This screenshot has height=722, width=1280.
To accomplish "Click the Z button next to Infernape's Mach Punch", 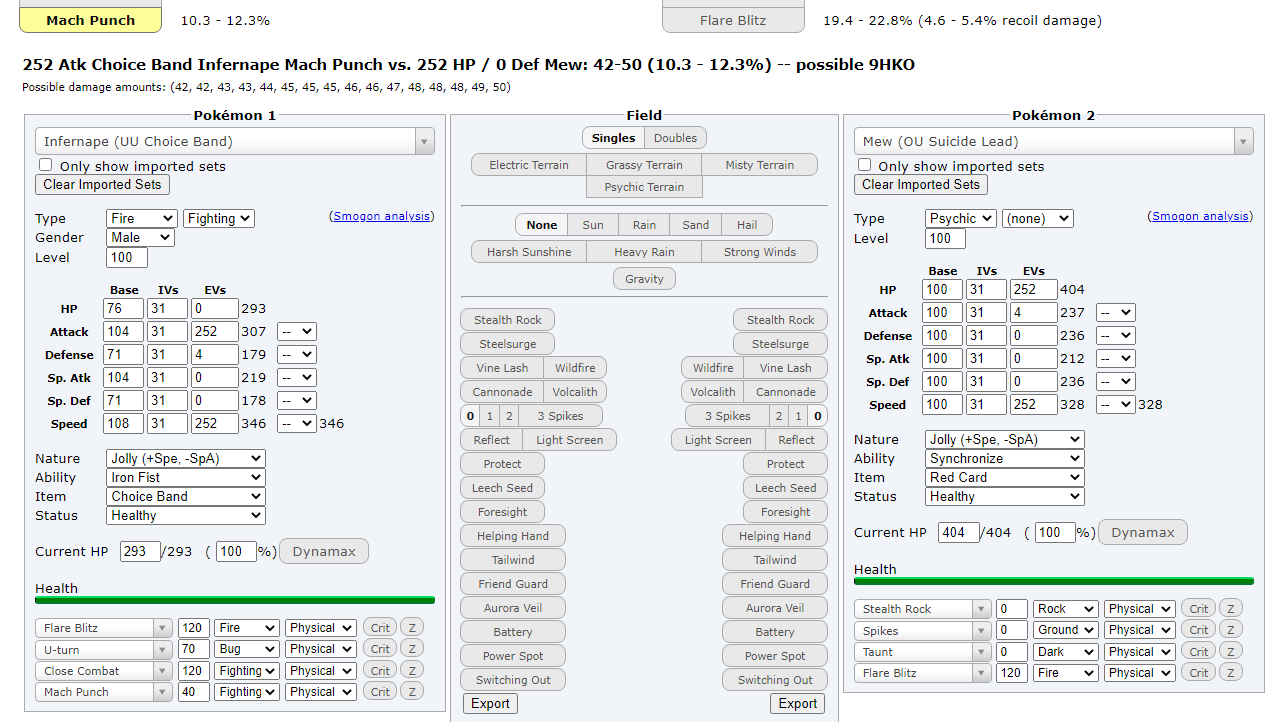I will (x=411, y=692).
